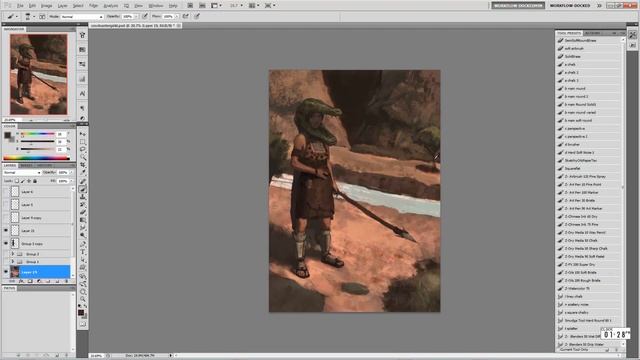Open the brush Flow slider arrow
The width and height of the screenshot is (640, 360).
pos(177,16)
